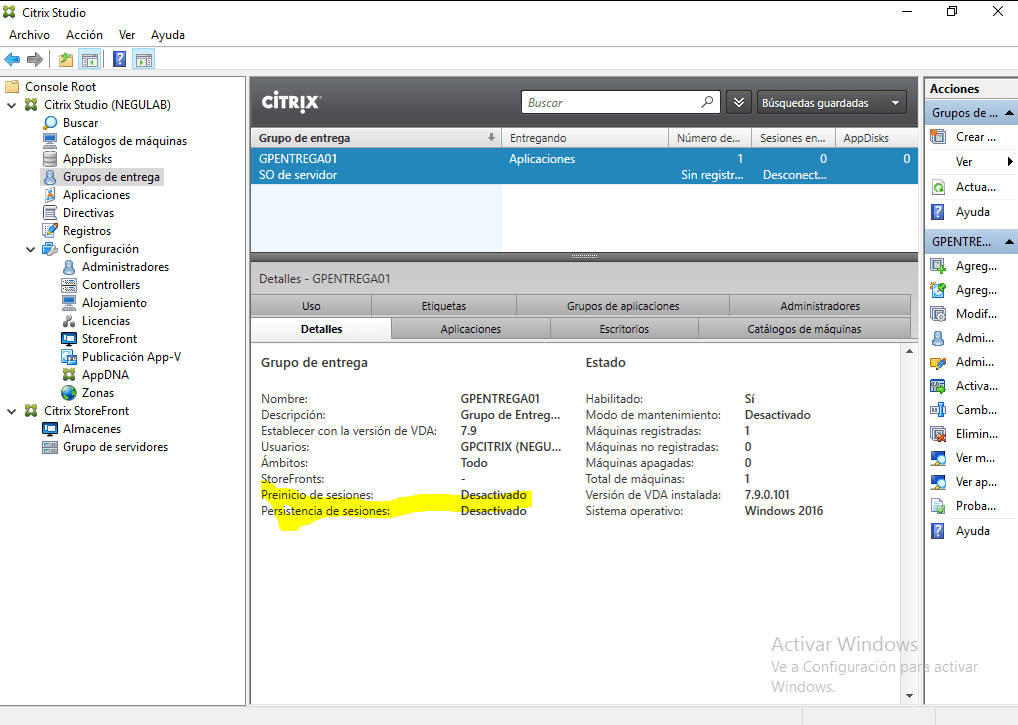Open the Acción menu
1018x725 pixels.
point(84,34)
